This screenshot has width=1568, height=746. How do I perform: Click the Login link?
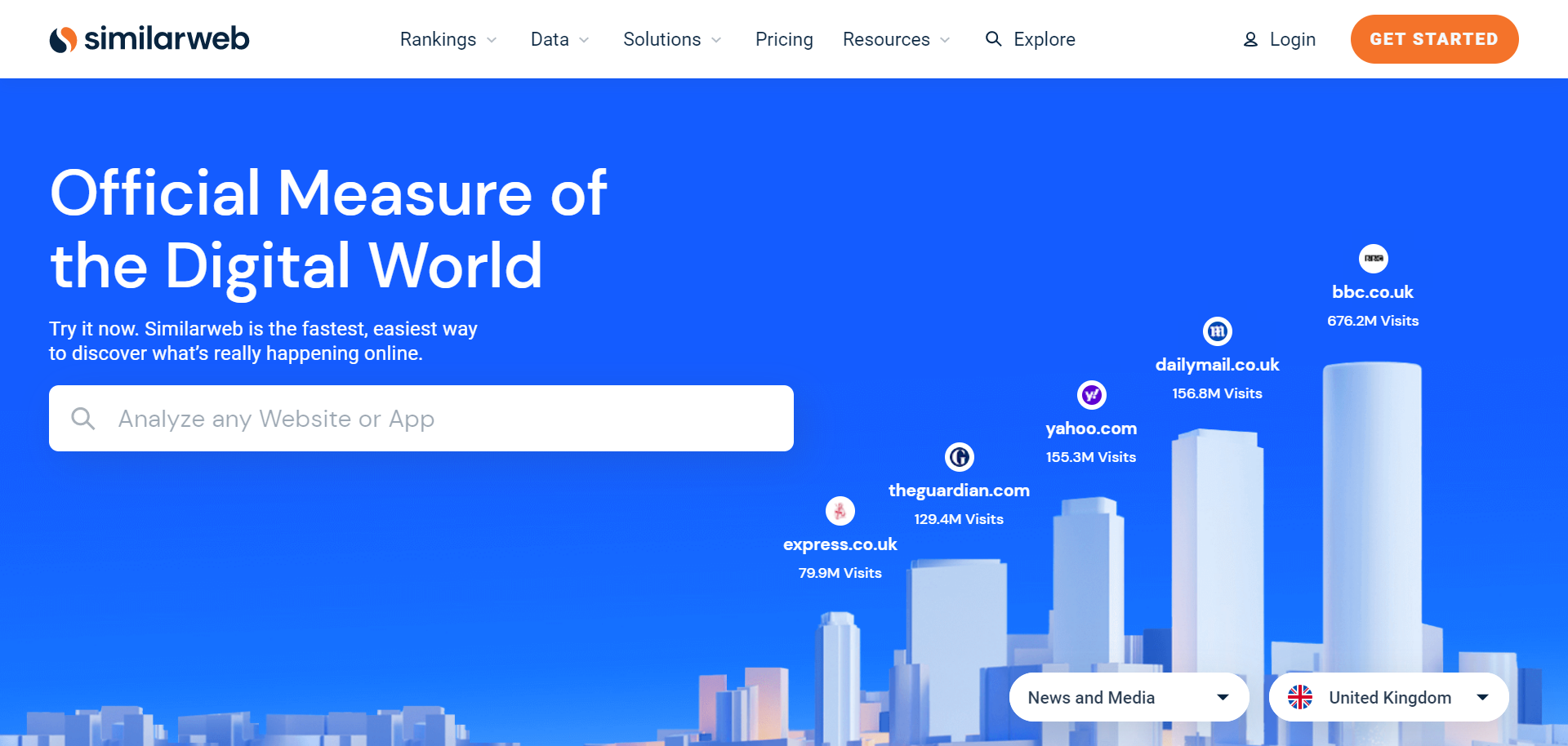1280,39
